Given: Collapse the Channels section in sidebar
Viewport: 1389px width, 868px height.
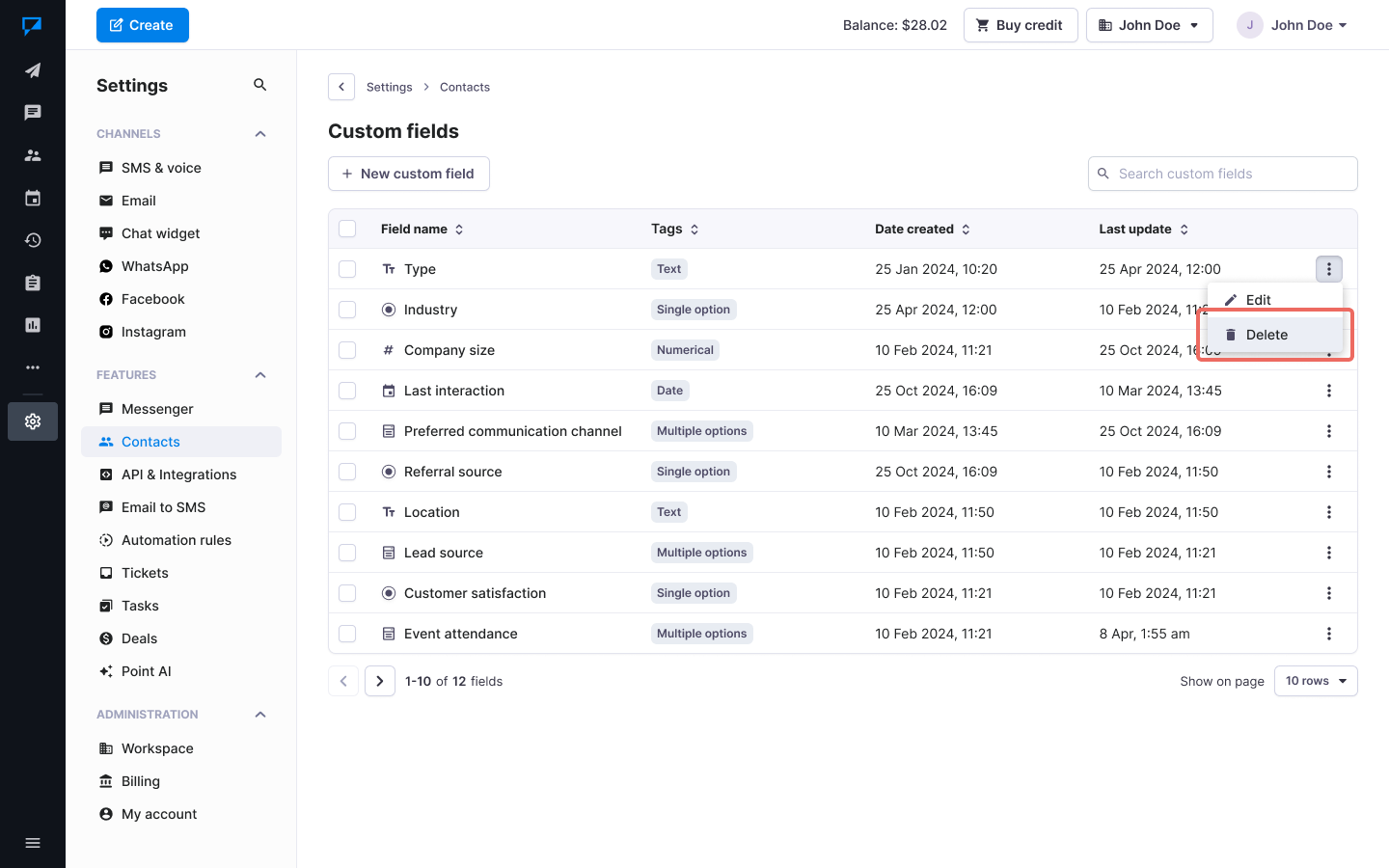Looking at the screenshot, I should click(x=259, y=134).
